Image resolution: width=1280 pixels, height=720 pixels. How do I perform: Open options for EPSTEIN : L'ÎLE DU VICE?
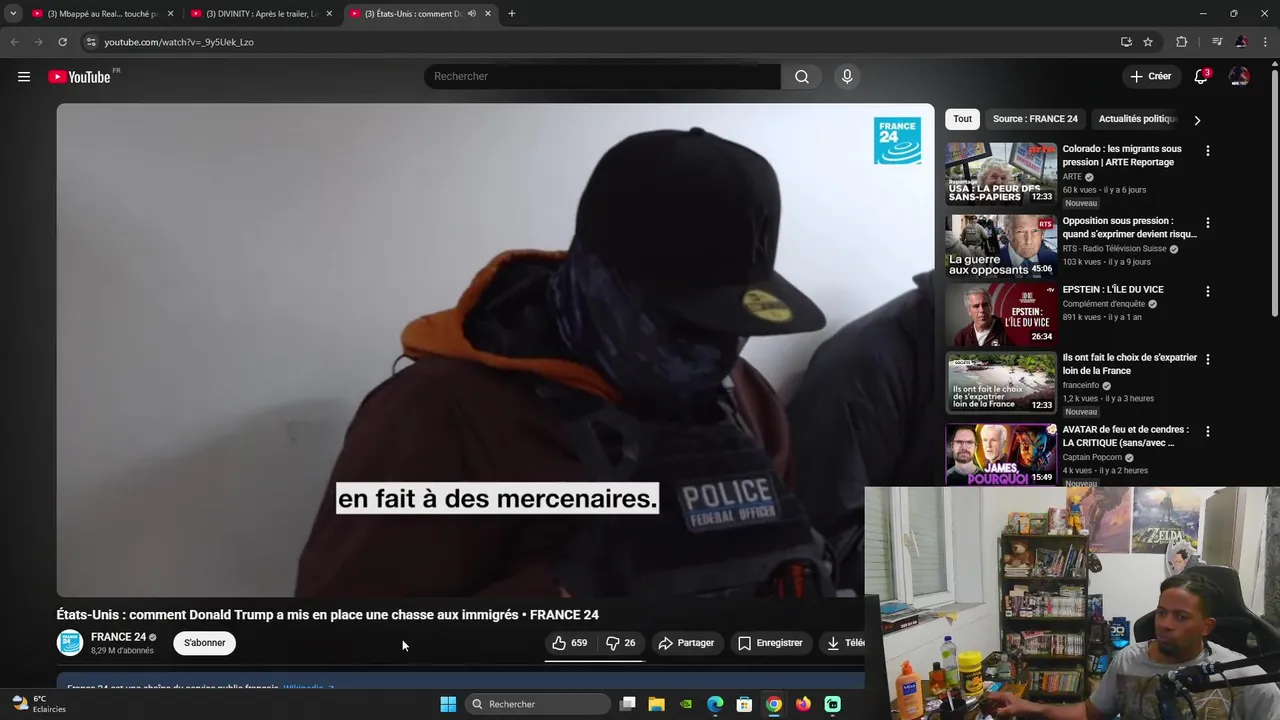click(x=1207, y=292)
